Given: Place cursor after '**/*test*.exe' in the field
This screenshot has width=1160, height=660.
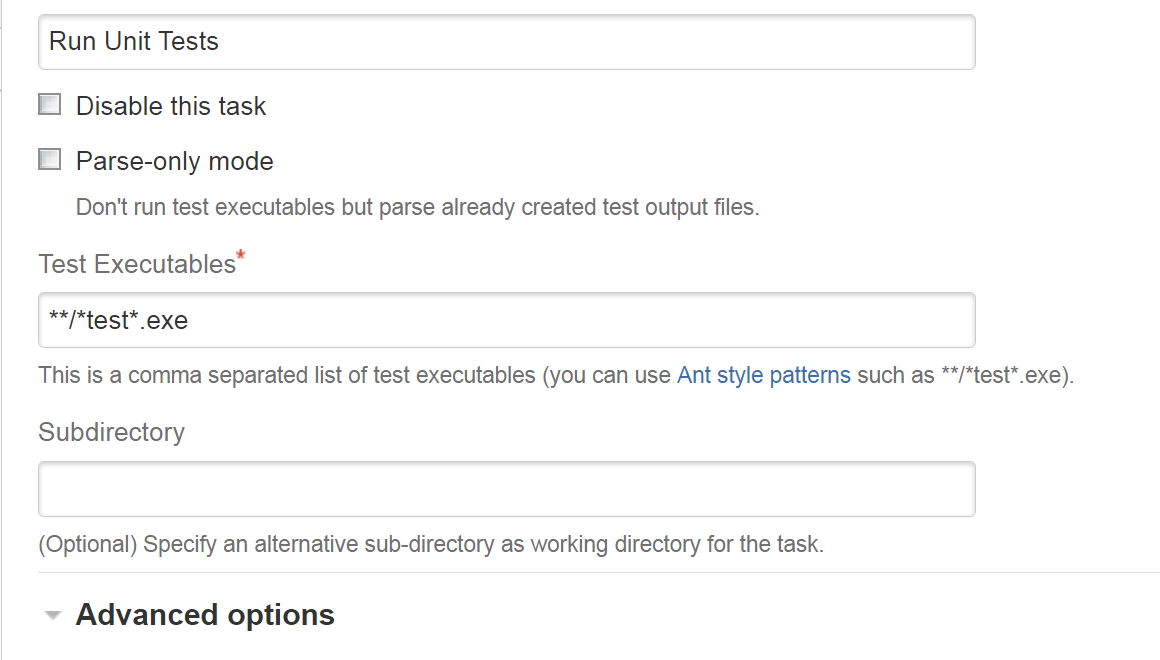Looking at the screenshot, I should [x=190, y=320].
